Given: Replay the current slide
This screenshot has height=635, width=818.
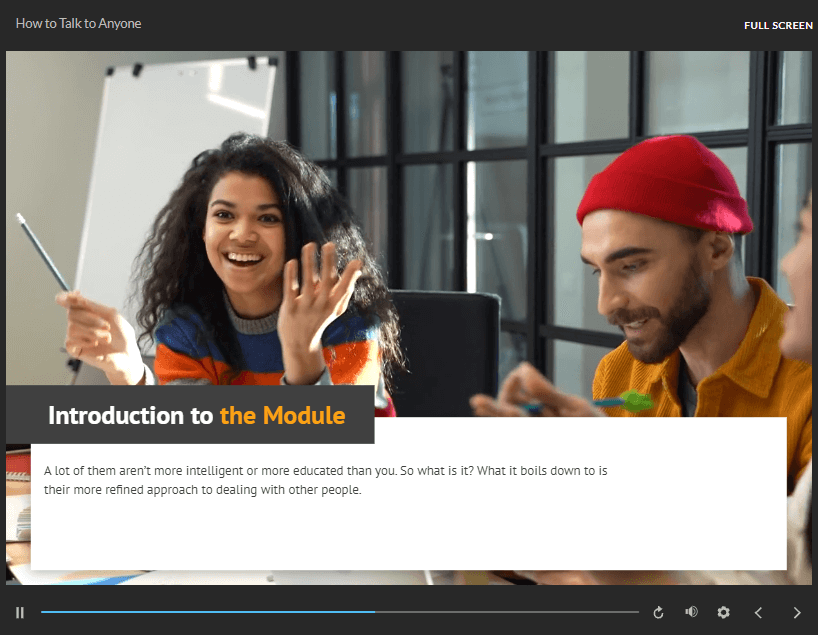Looking at the screenshot, I should pyautogui.click(x=658, y=612).
